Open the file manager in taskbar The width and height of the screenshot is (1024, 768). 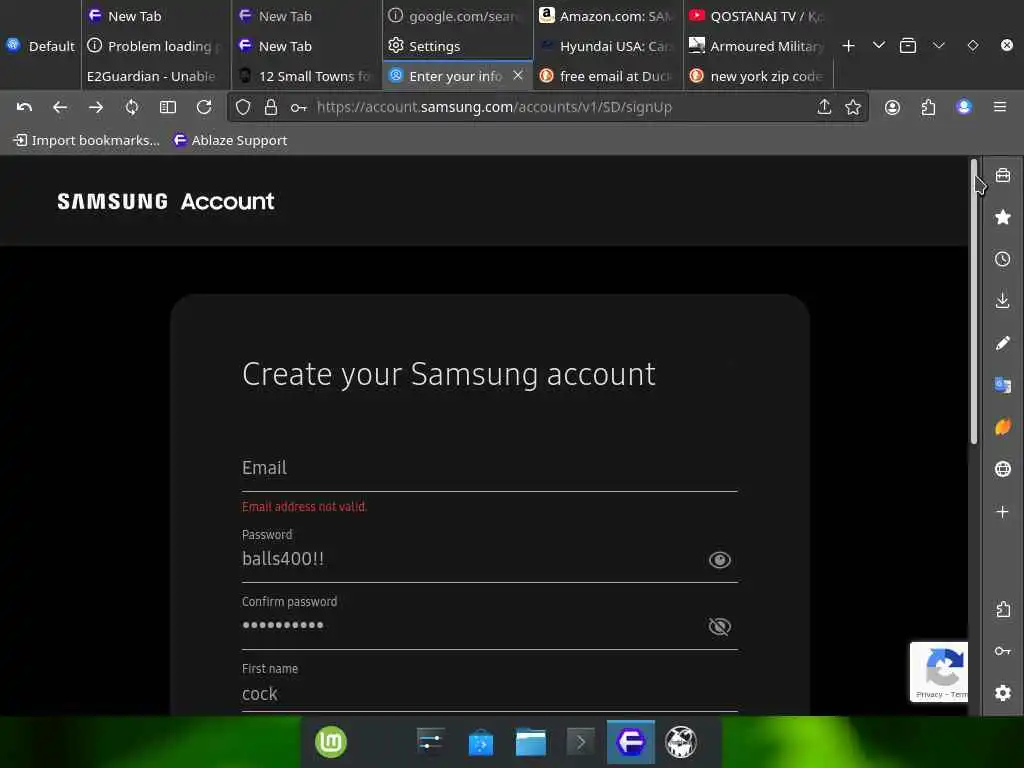(531, 743)
